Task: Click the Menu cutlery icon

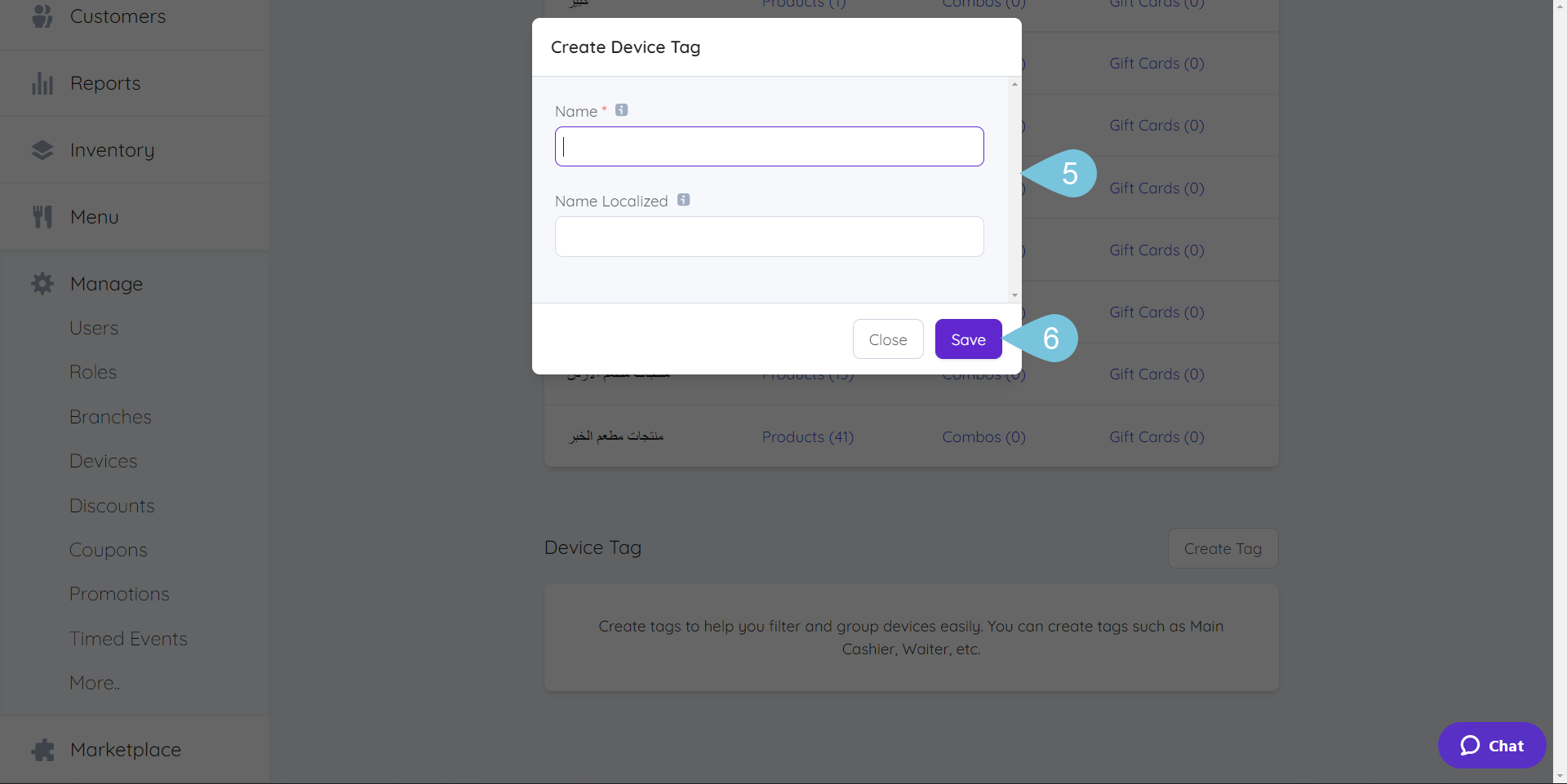Action: click(x=42, y=216)
